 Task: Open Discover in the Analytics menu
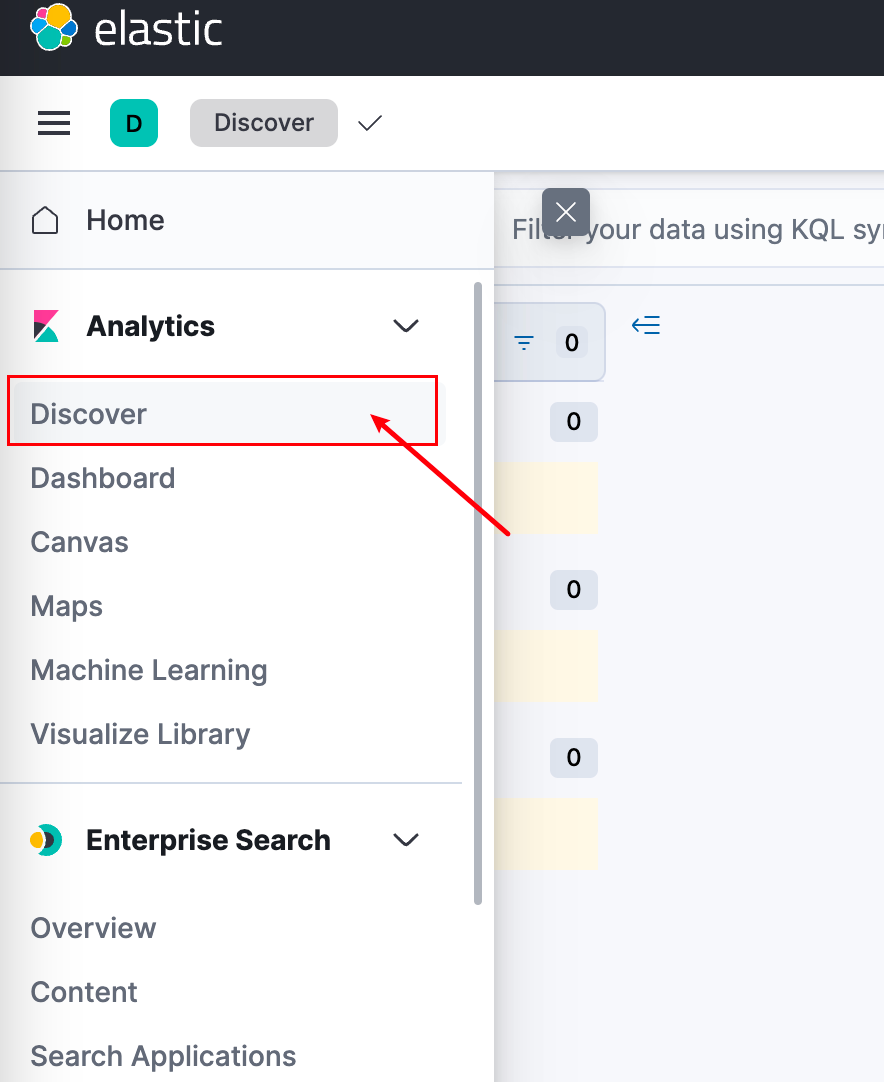point(89,414)
